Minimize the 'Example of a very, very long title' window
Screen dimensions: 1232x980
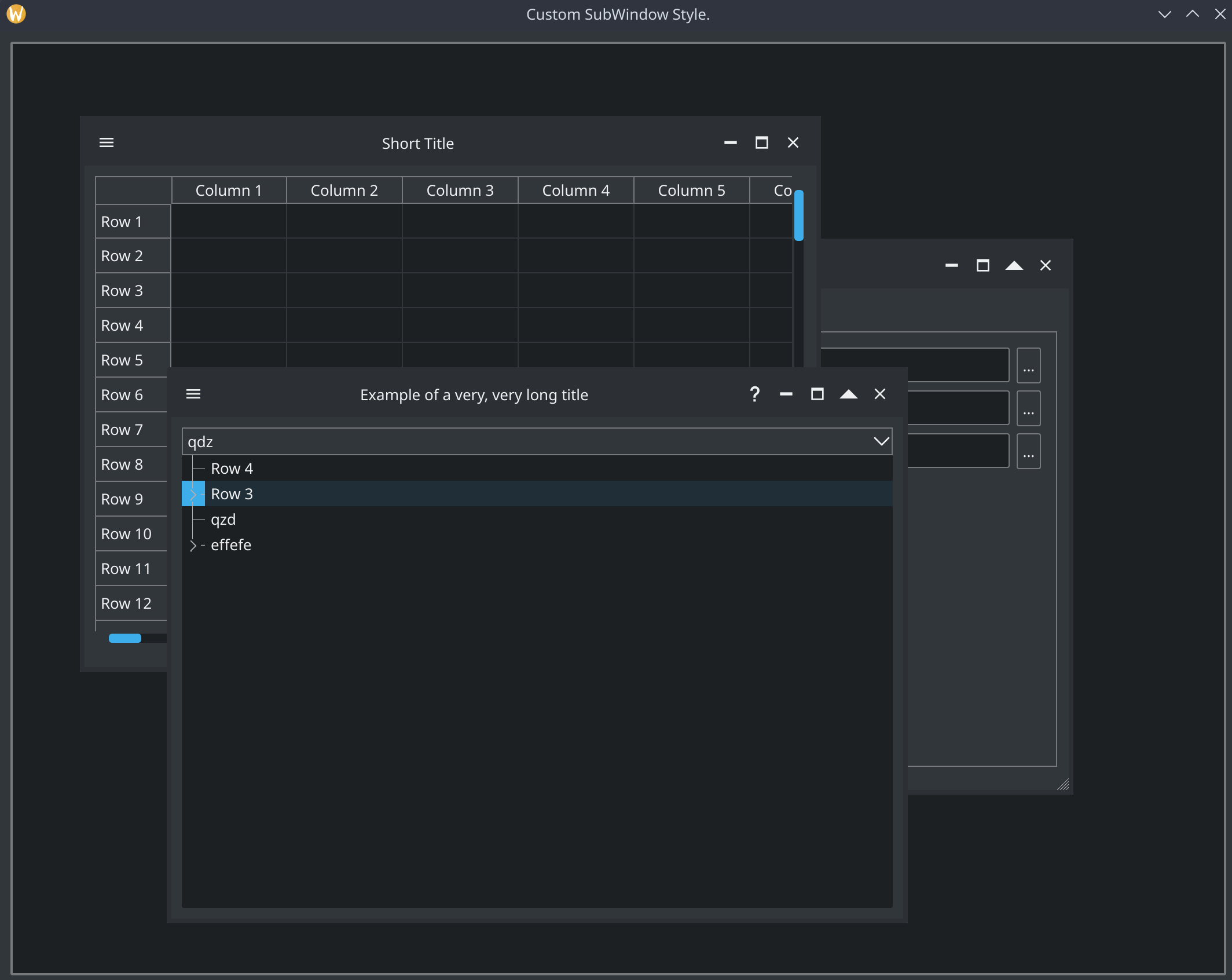(x=786, y=394)
